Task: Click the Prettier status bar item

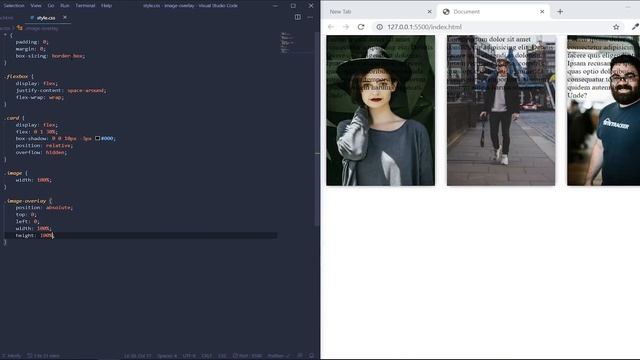Action: [x=278, y=356]
